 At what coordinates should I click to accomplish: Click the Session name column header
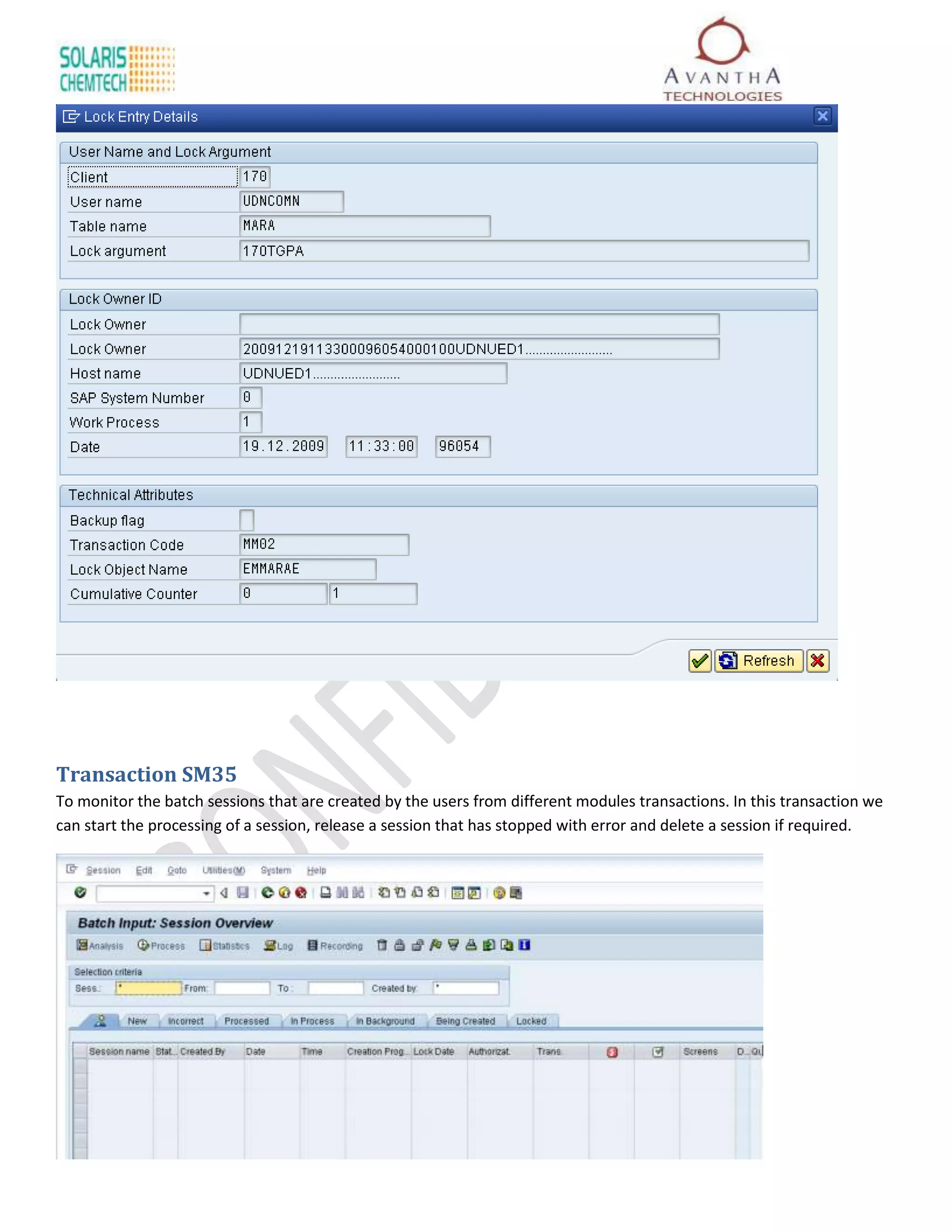pos(119,1052)
